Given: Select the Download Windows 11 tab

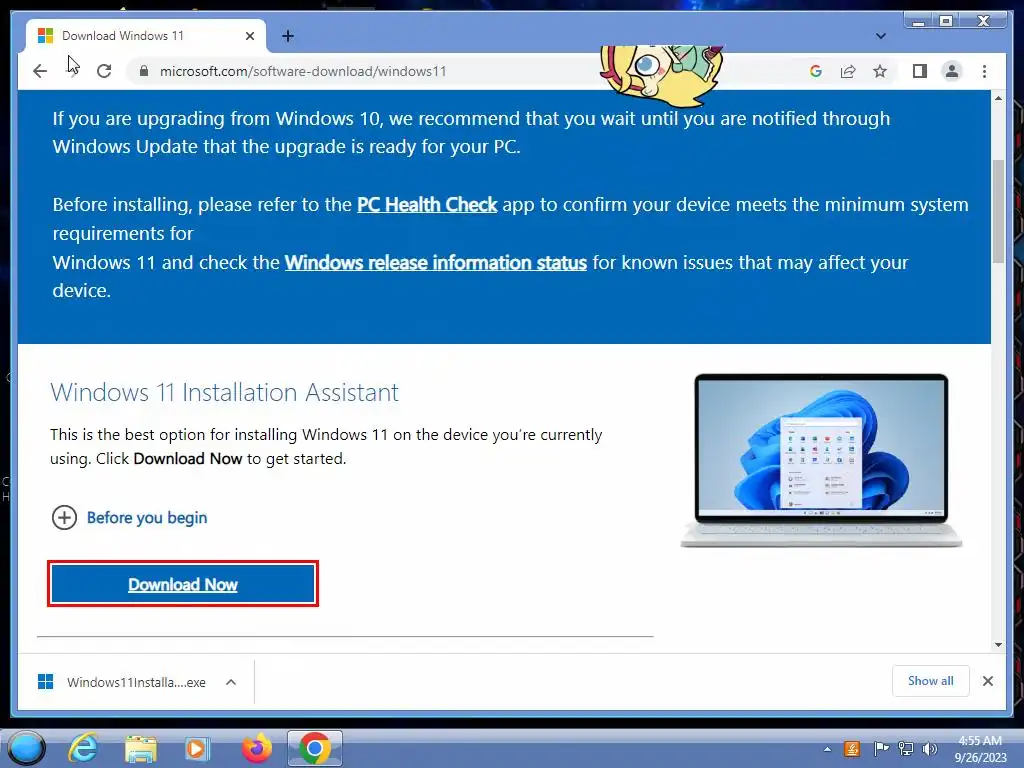Looking at the screenshot, I should click(x=146, y=36).
